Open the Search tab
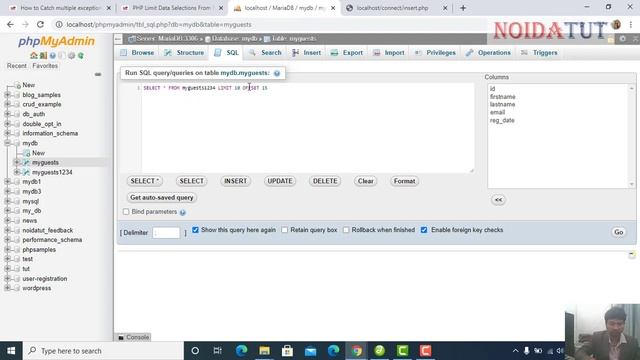This screenshot has height=360, width=640. (266, 53)
